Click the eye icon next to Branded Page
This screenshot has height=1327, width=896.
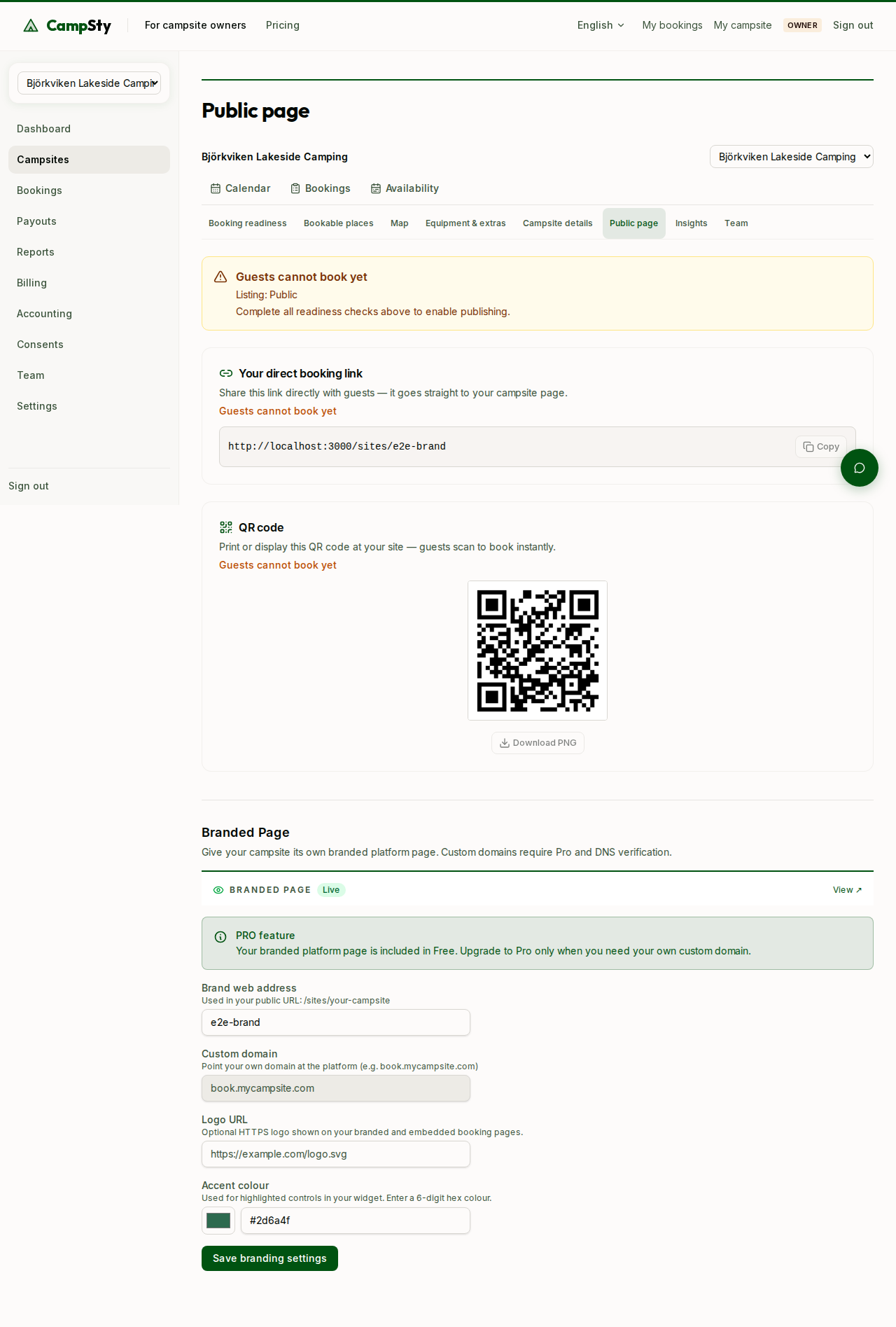coord(218,890)
